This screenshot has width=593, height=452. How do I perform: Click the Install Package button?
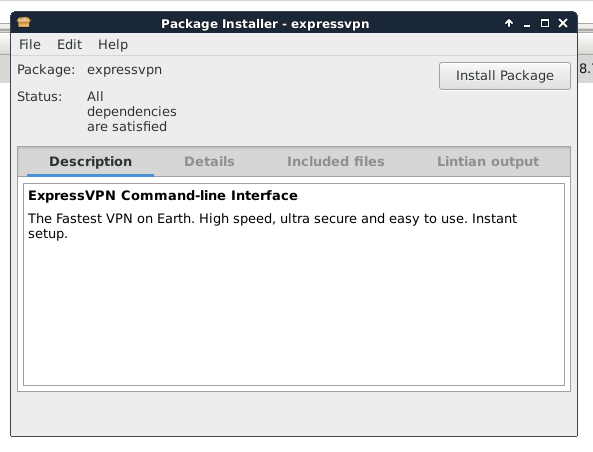coord(505,76)
